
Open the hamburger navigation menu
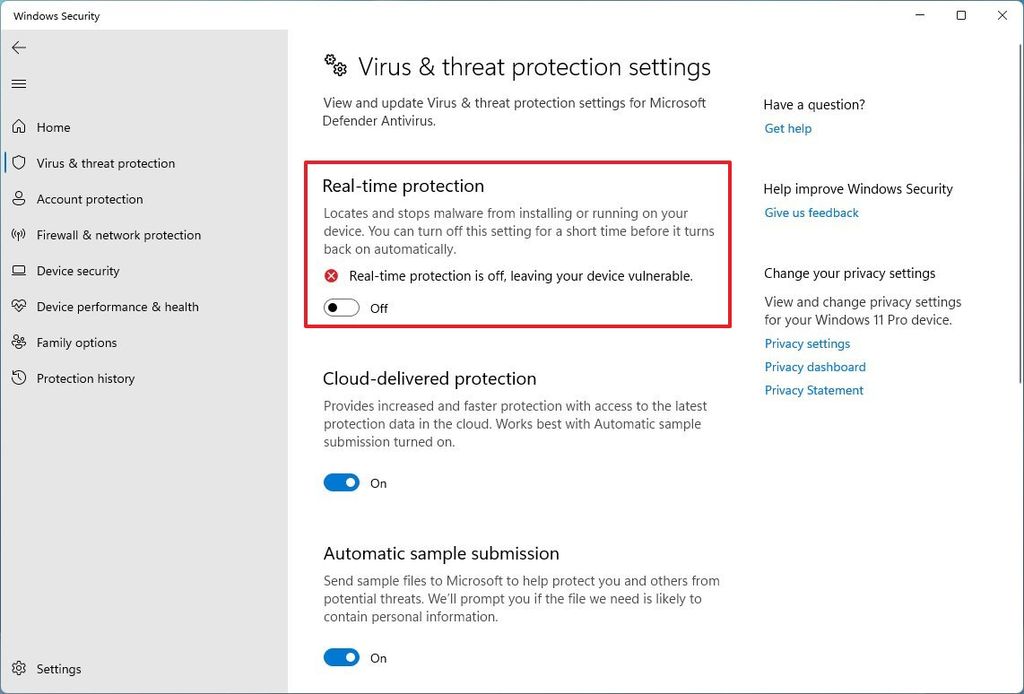pyautogui.click(x=18, y=83)
